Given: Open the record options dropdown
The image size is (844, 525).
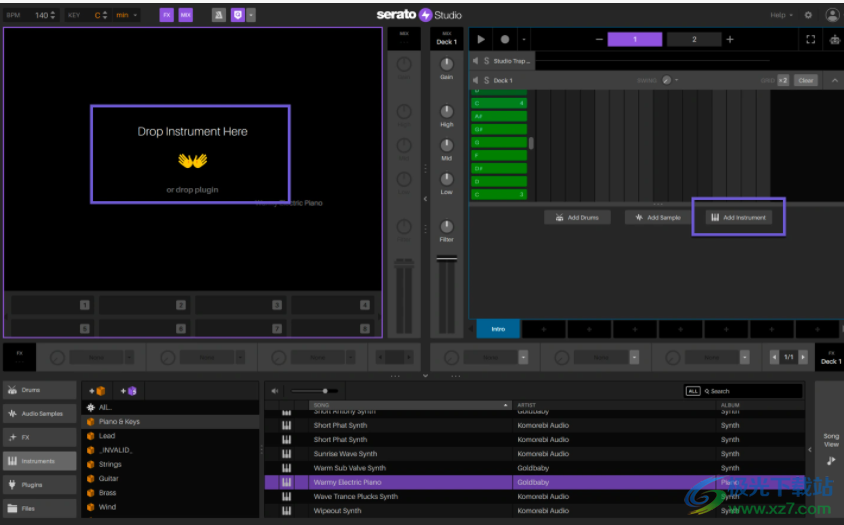Looking at the screenshot, I should [524, 39].
